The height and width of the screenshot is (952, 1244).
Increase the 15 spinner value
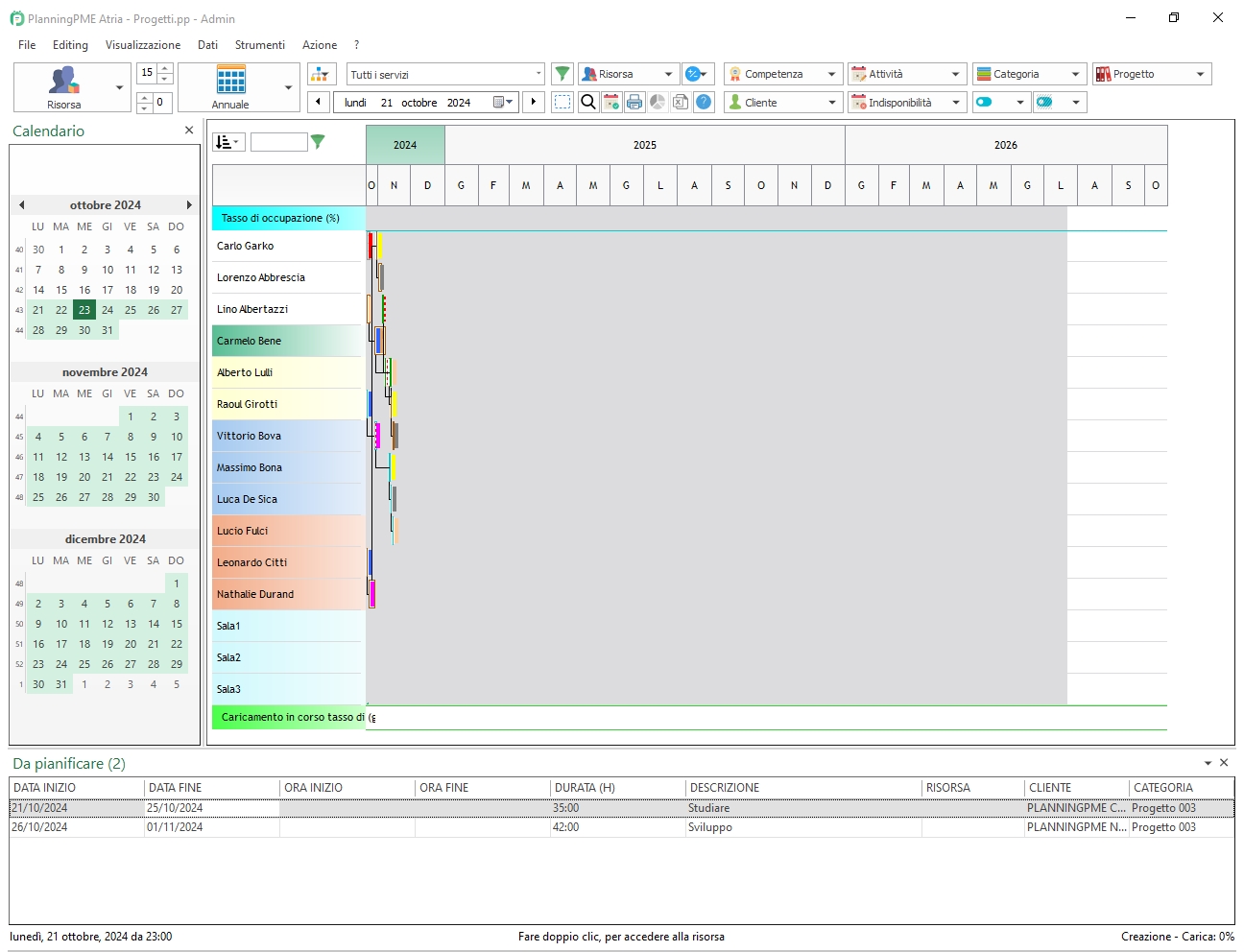165,68
